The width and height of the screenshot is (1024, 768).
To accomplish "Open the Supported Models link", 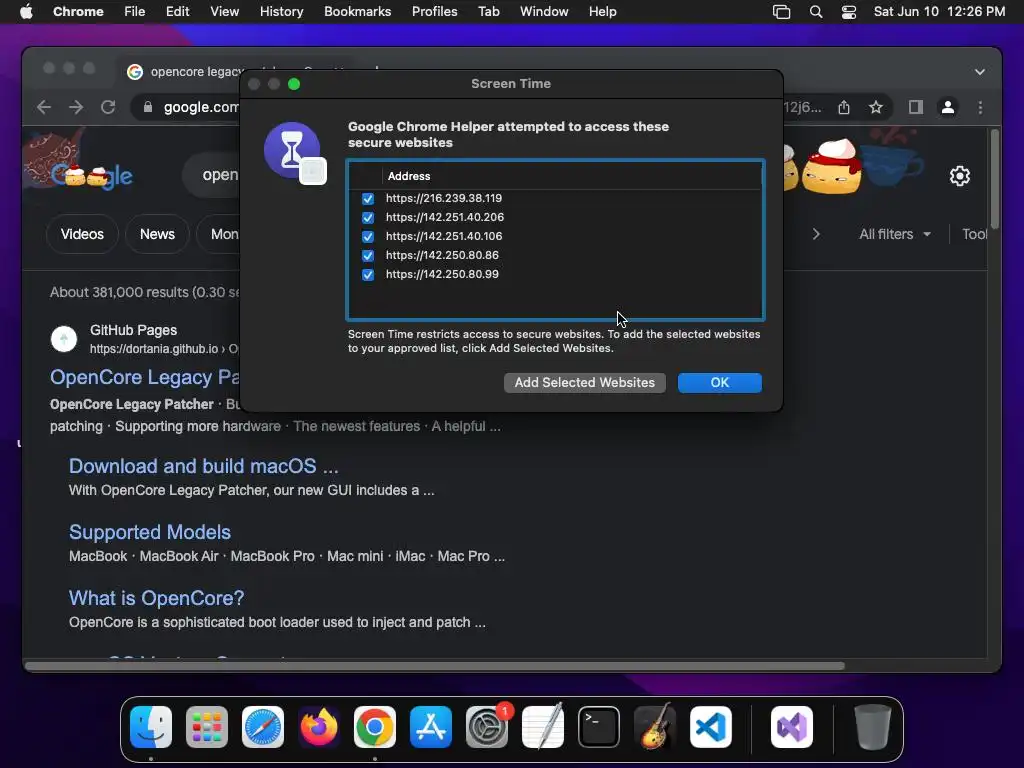I will pyautogui.click(x=150, y=532).
